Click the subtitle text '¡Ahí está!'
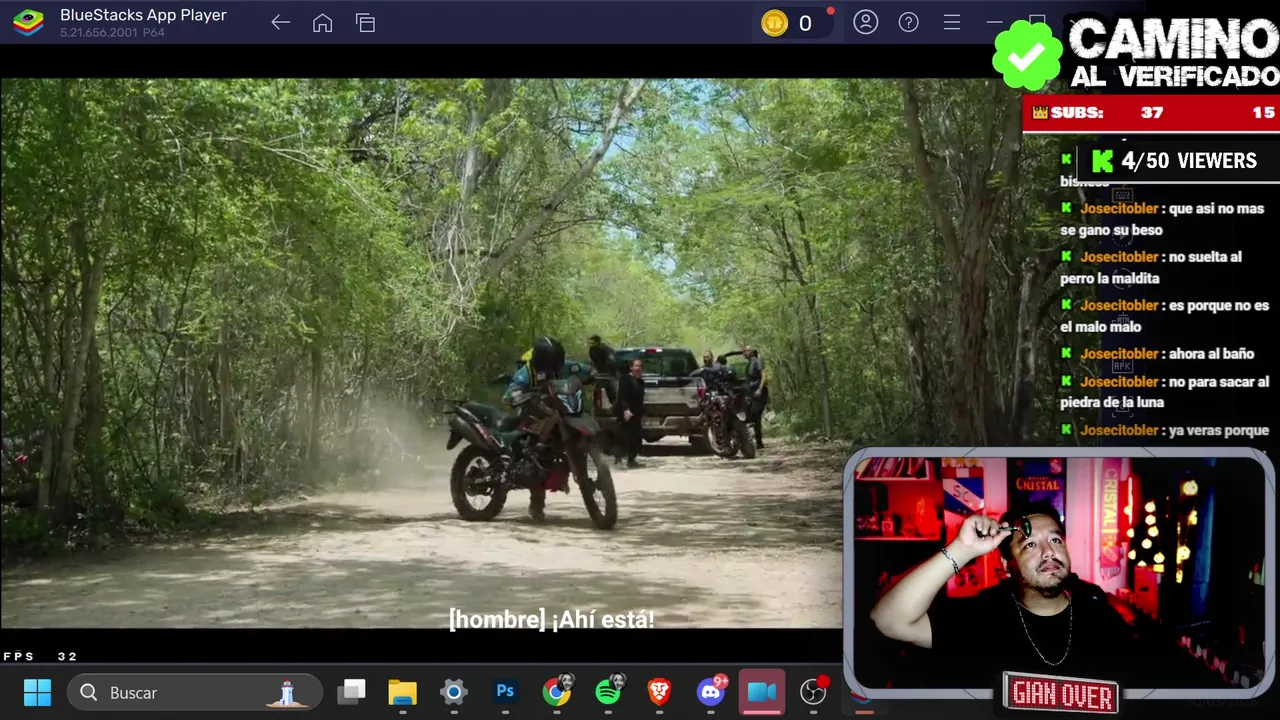 (x=602, y=619)
